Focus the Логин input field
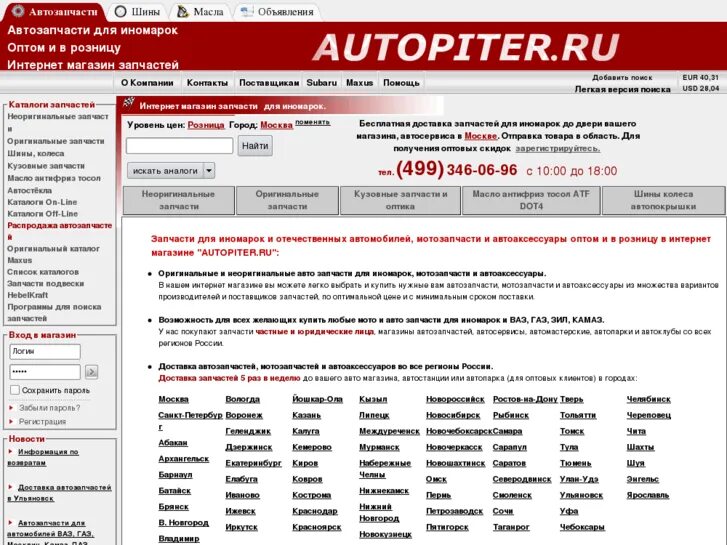 (45, 352)
